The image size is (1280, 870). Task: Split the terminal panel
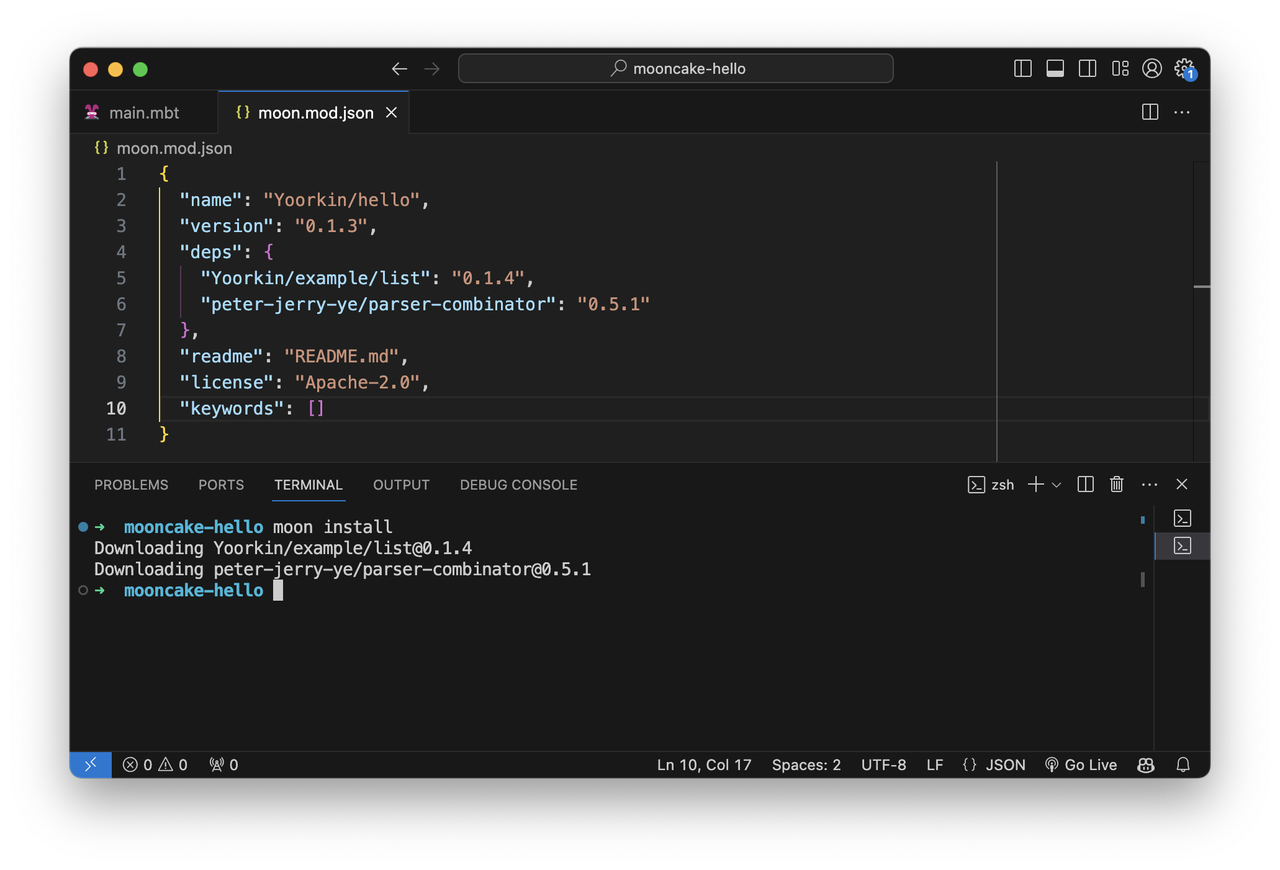click(1085, 484)
